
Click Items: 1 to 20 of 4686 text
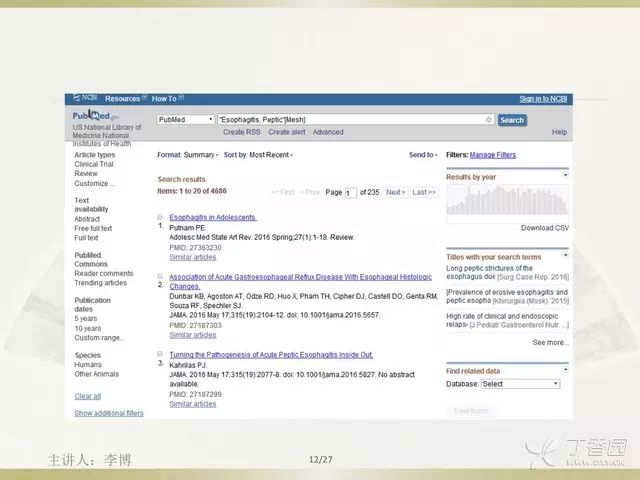point(192,191)
